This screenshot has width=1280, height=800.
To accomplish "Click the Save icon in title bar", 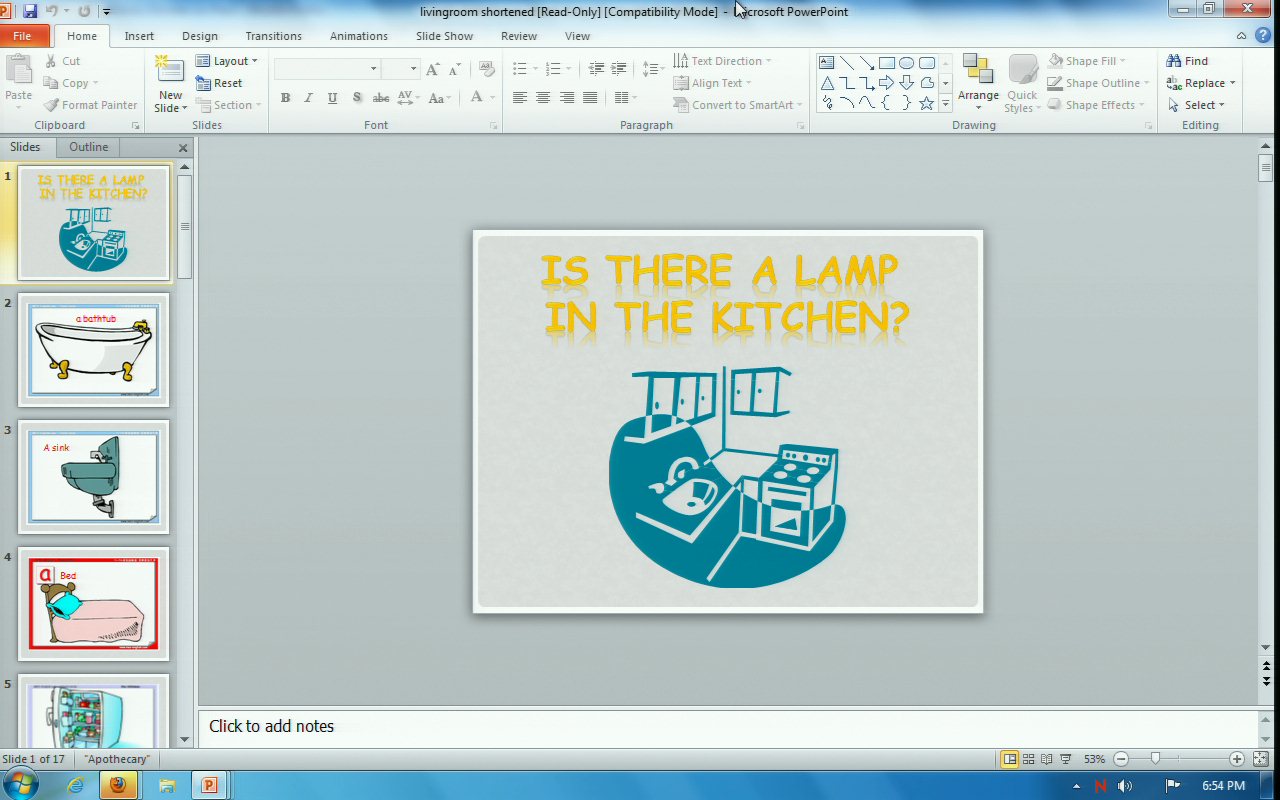I will click(29, 11).
